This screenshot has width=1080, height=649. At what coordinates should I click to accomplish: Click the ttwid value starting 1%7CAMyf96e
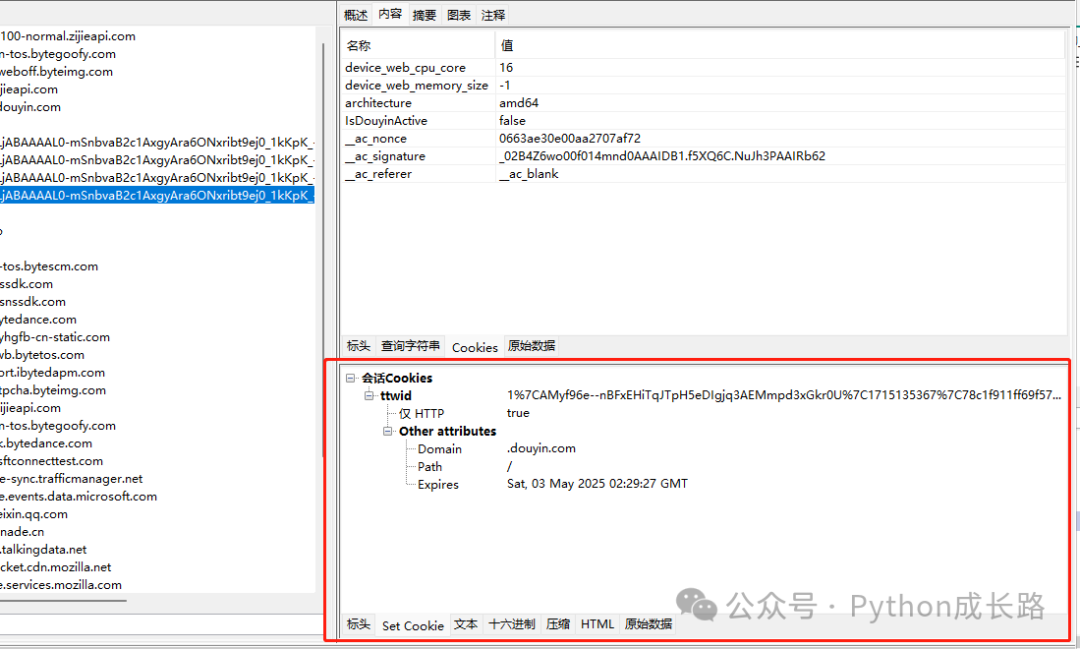(784, 395)
